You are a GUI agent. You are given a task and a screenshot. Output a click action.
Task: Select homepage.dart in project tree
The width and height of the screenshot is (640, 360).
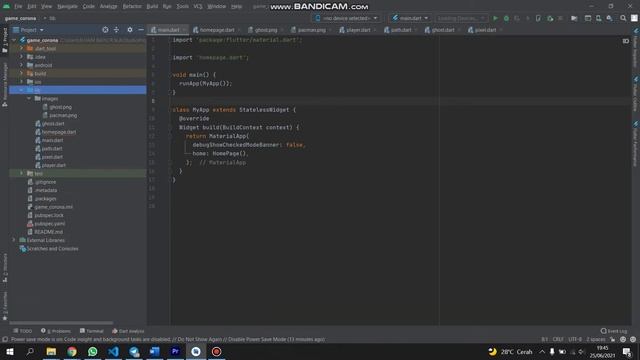[59, 132]
